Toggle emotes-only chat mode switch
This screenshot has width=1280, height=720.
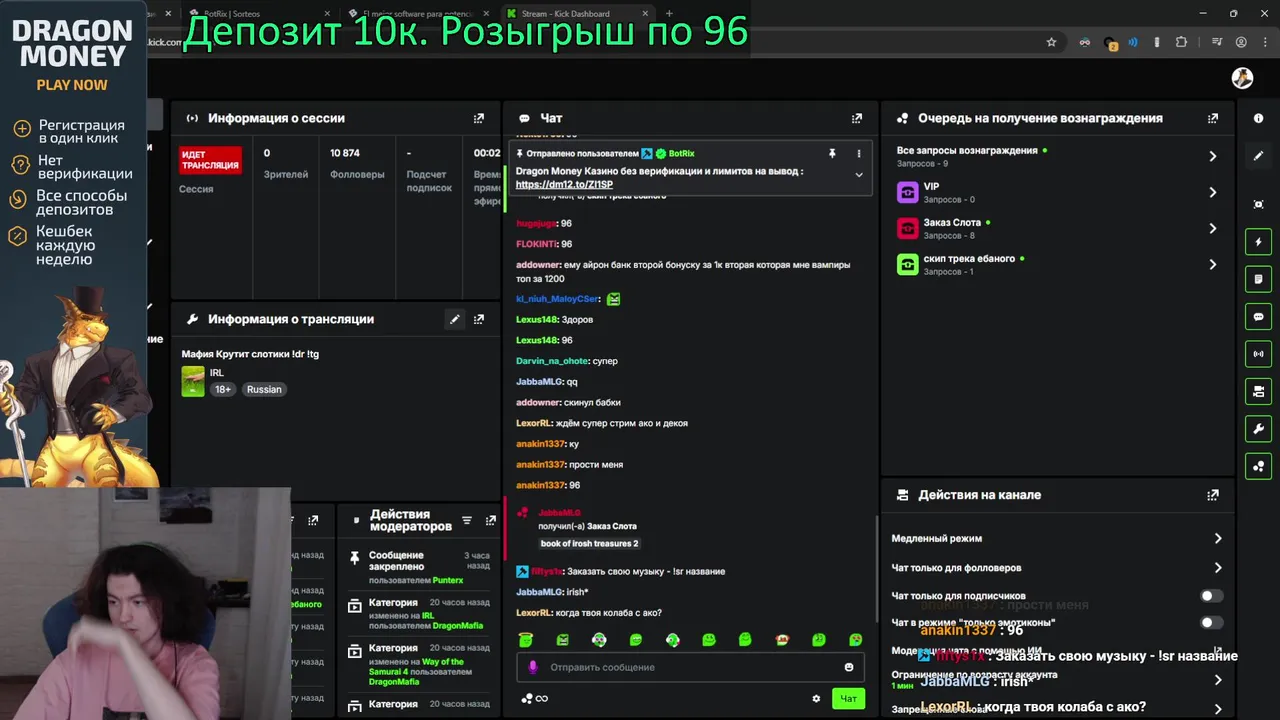pos(1211,622)
